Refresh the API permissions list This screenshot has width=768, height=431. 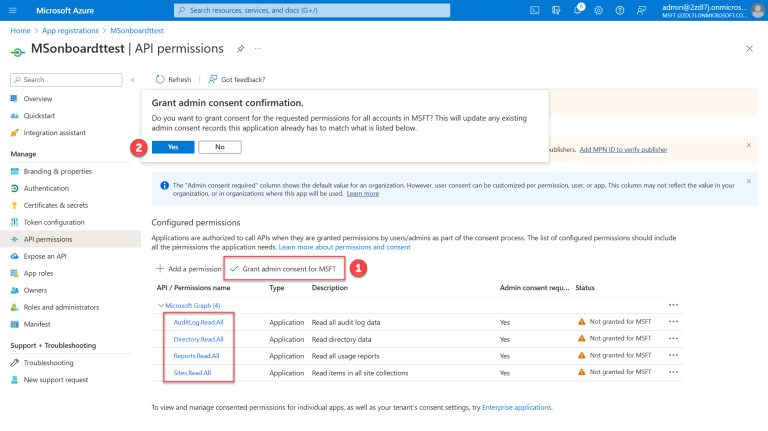pyautogui.click(x=173, y=79)
